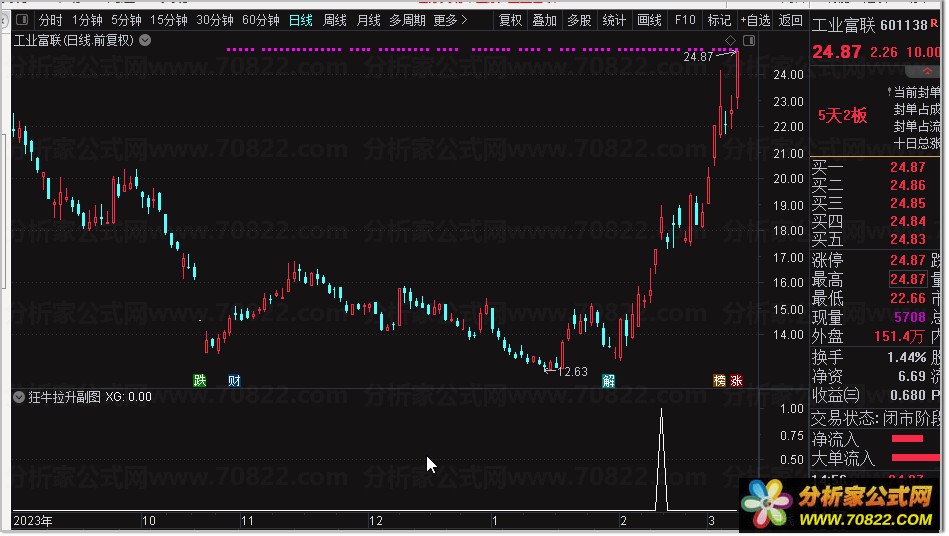This screenshot has height=536, width=949.
Task: Select the 1分钟 period
Action: pyautogui.click(x=87, y=21)
